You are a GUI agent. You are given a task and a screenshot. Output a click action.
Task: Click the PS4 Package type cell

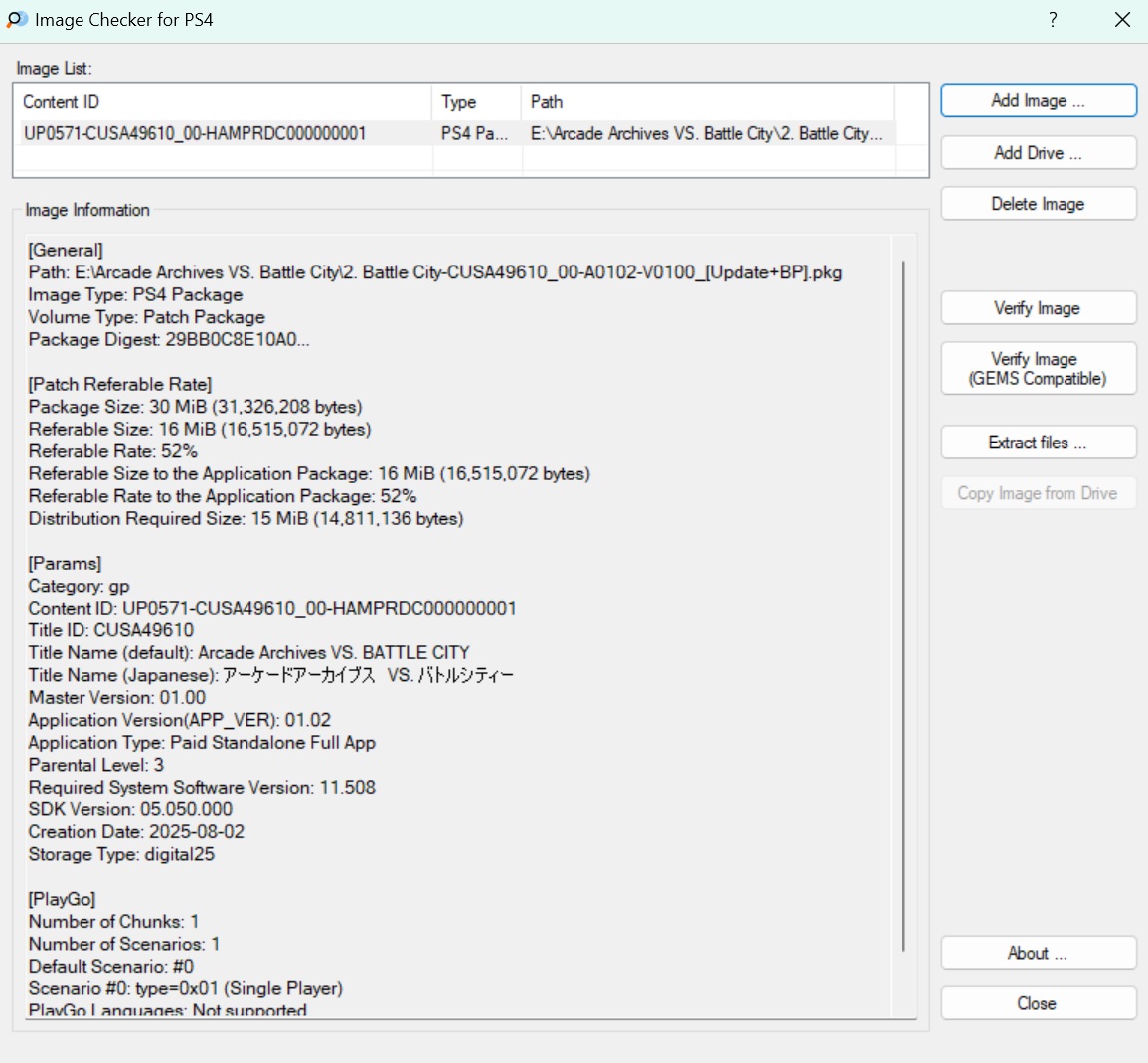pos(475,133)
